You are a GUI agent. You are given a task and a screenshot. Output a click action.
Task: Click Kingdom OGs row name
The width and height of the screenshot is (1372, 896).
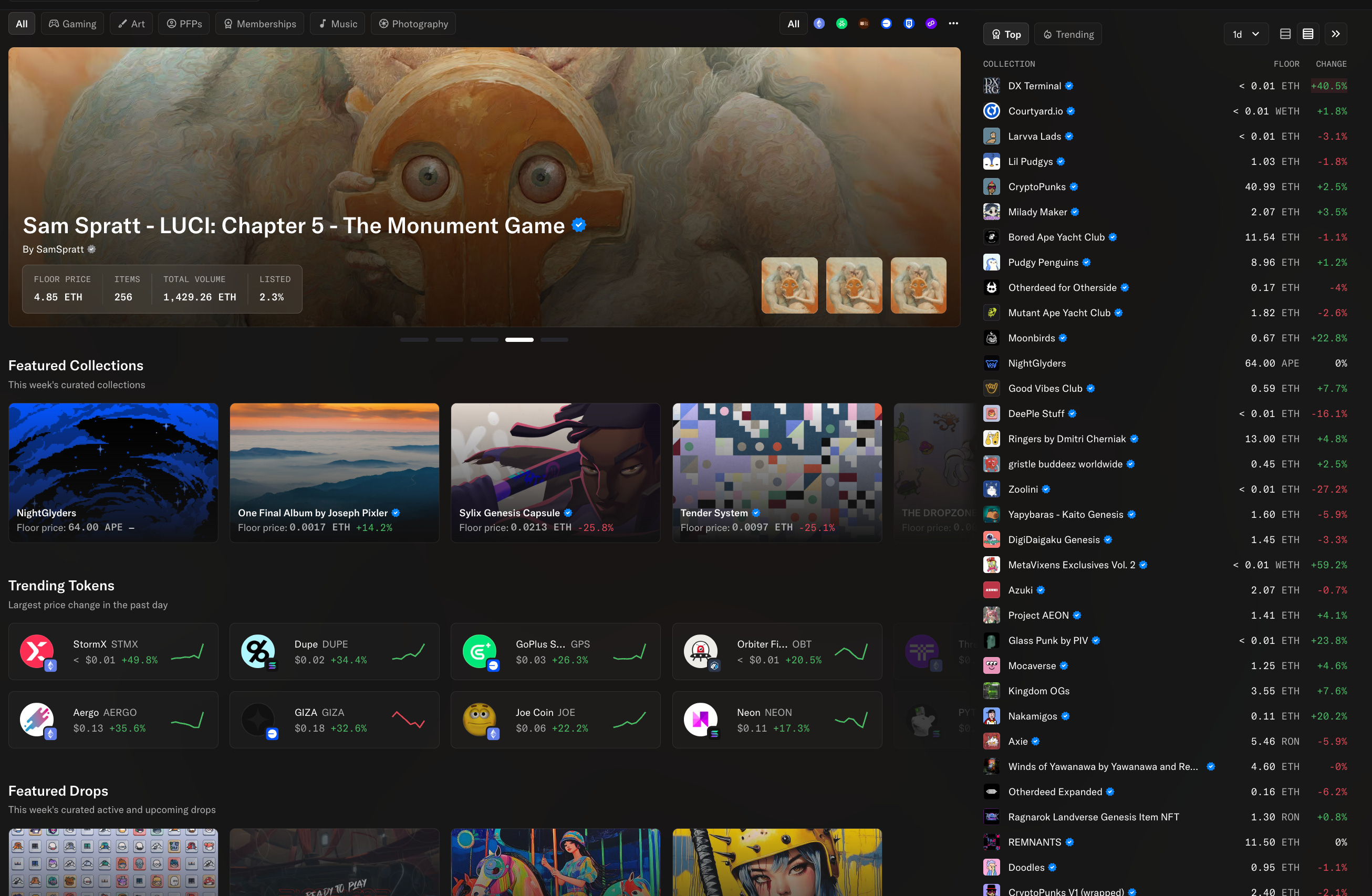click(1039, 691)
